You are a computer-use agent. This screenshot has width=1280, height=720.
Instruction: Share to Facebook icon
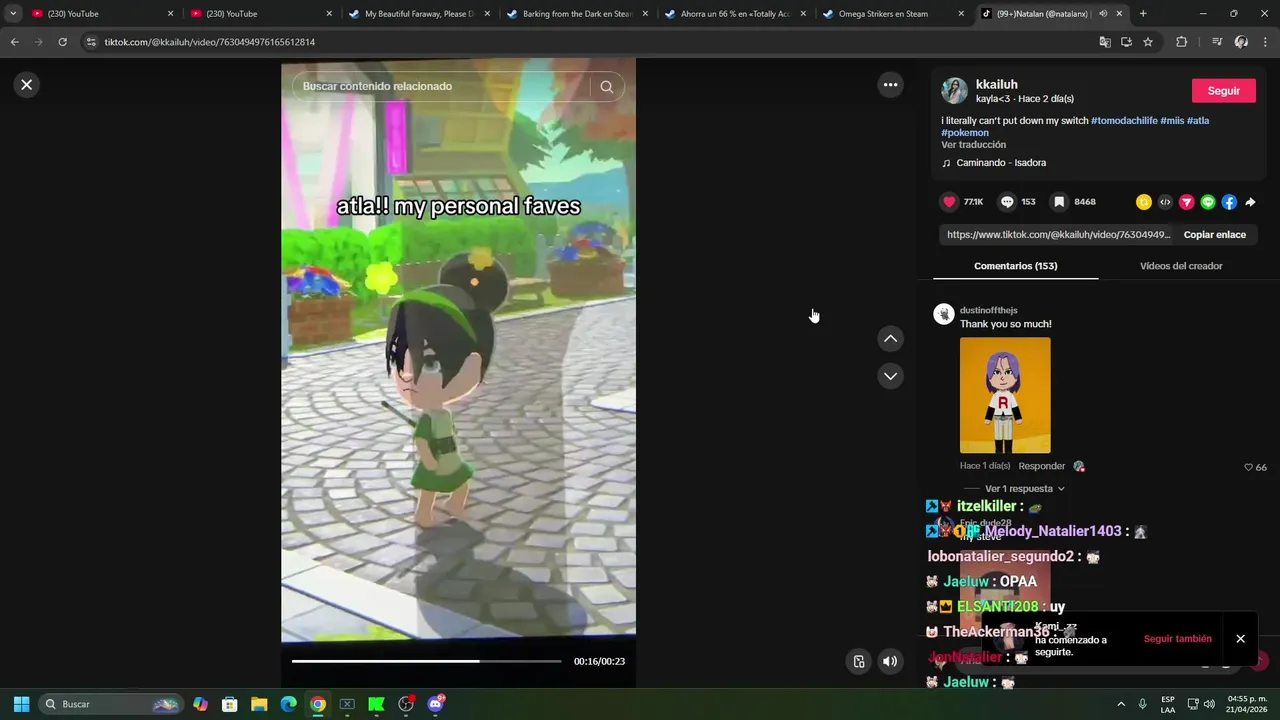1229,202
